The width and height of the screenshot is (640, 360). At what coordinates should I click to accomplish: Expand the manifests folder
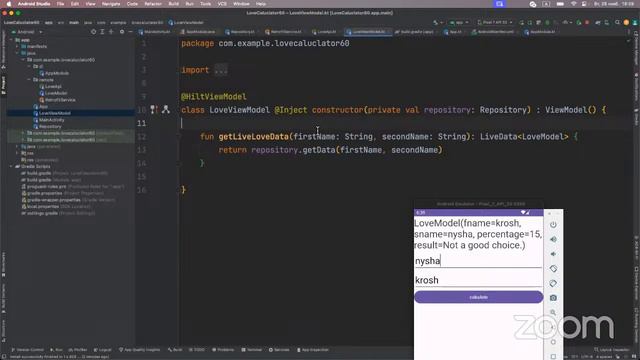17,47
